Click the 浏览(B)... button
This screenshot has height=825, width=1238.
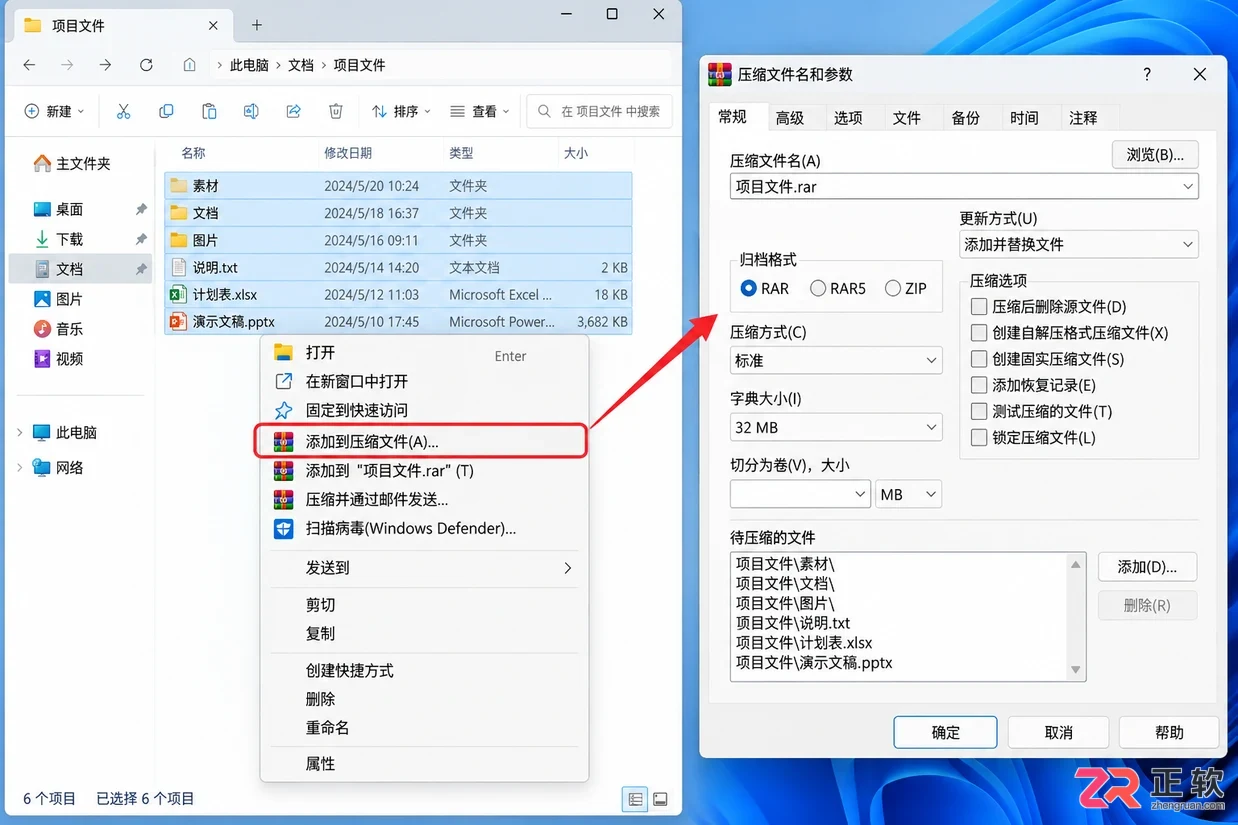tap(1155, 155)
